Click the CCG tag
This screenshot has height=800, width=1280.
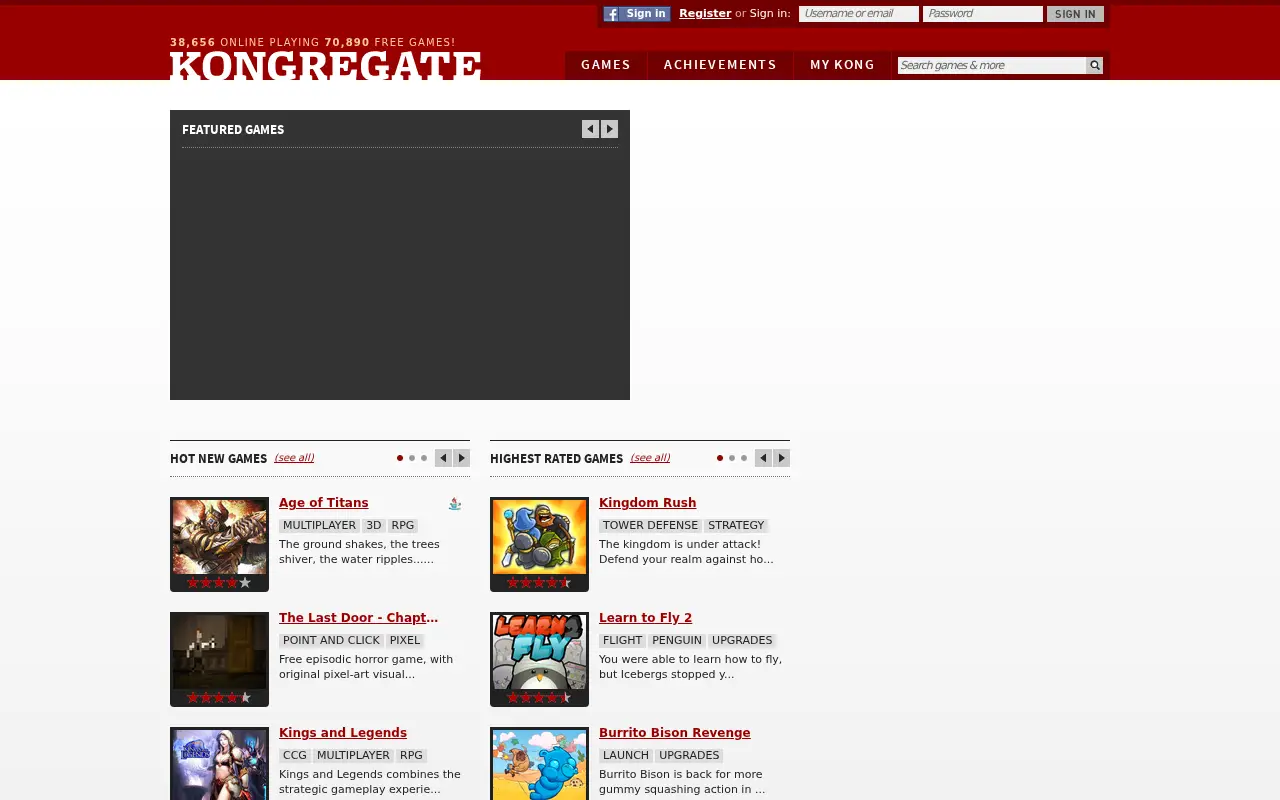(295, 756)
